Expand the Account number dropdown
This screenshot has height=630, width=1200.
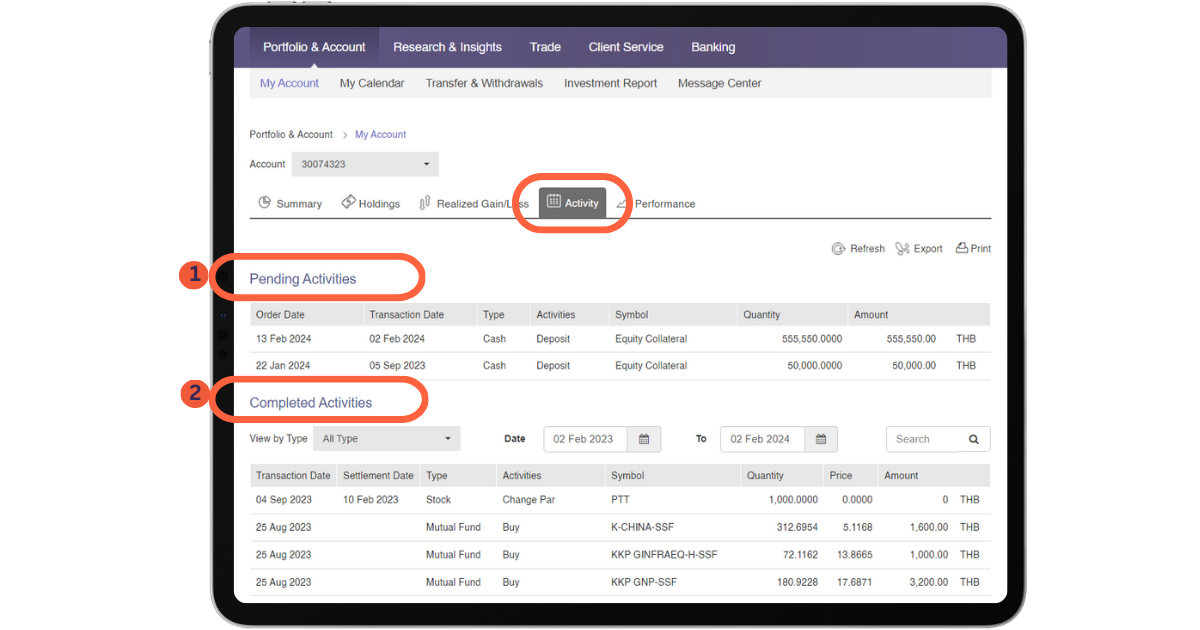point(365,164)
